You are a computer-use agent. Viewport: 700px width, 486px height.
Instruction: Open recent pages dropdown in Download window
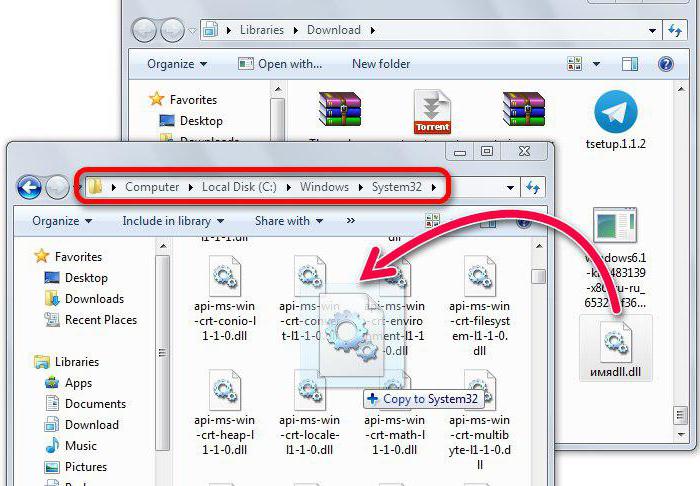point(192,31)
